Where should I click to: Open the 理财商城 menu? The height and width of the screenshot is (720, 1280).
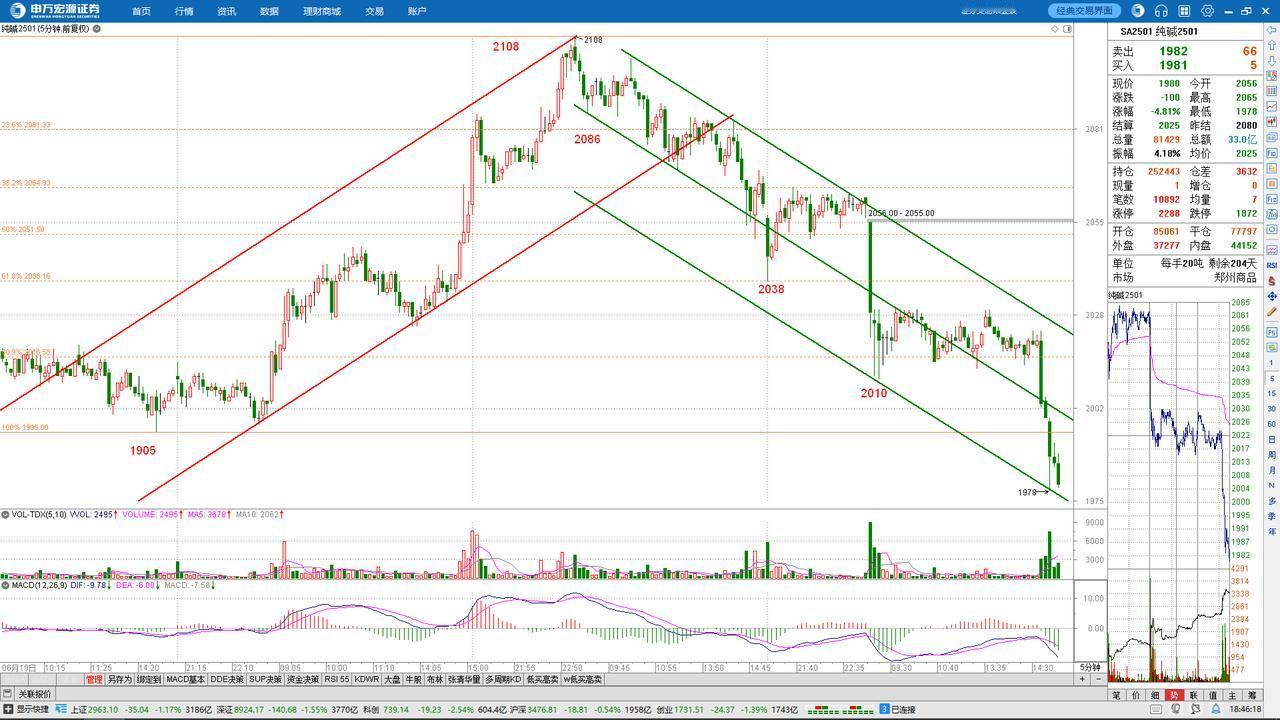click(x=322, y=11)
